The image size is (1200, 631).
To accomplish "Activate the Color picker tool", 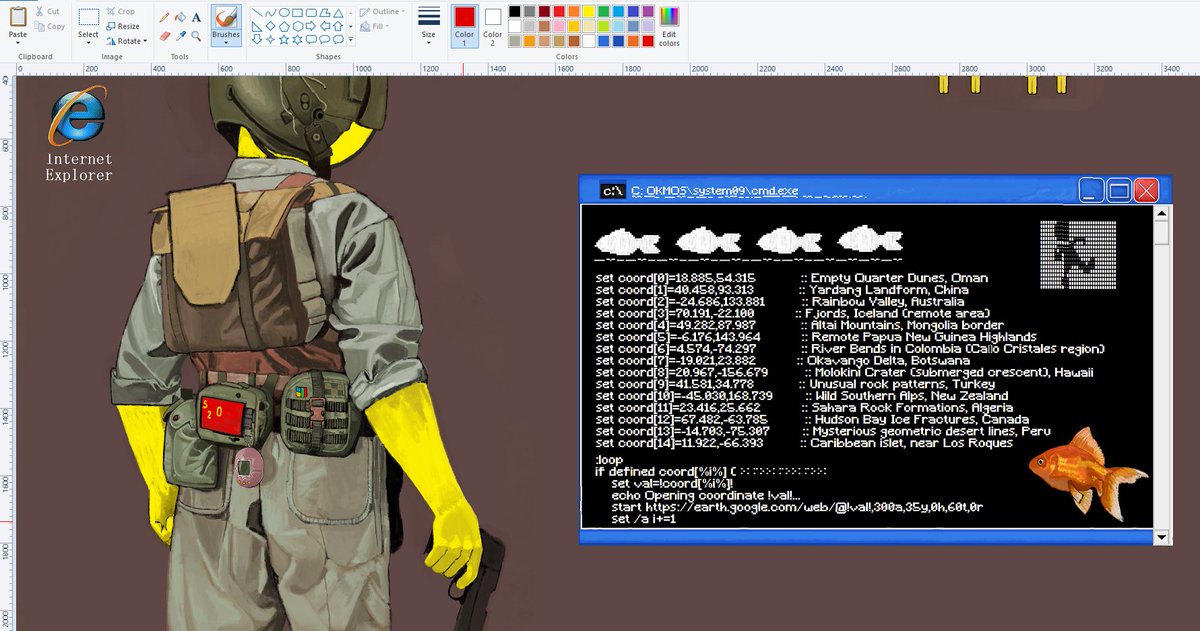I will tap(180, 36).
